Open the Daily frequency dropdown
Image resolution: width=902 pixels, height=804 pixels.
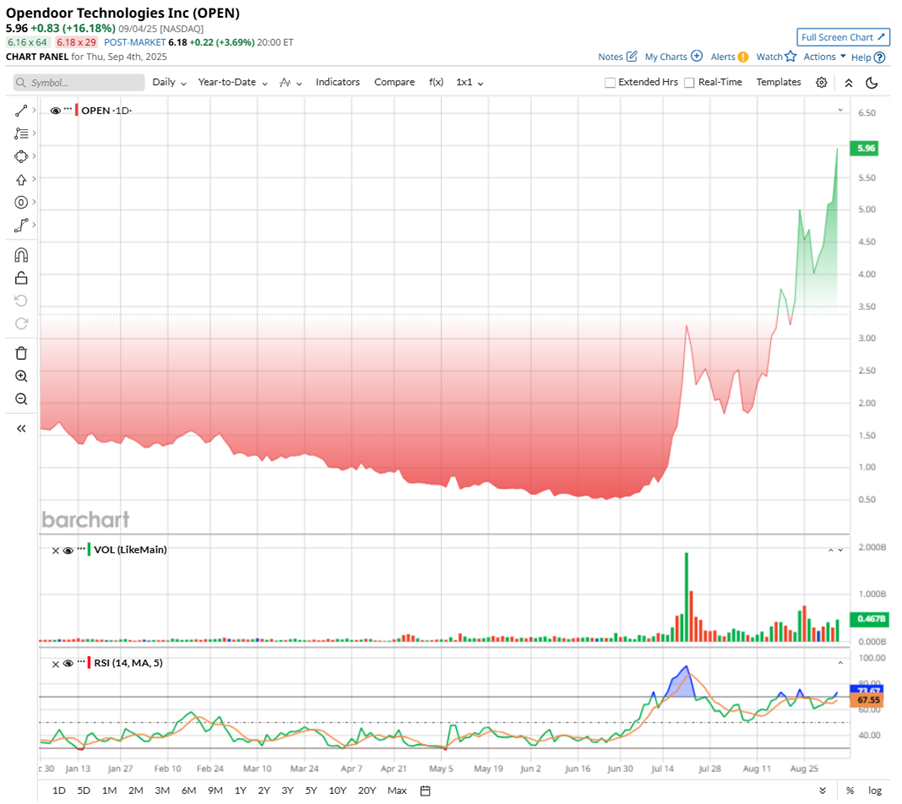coord(169,82)
